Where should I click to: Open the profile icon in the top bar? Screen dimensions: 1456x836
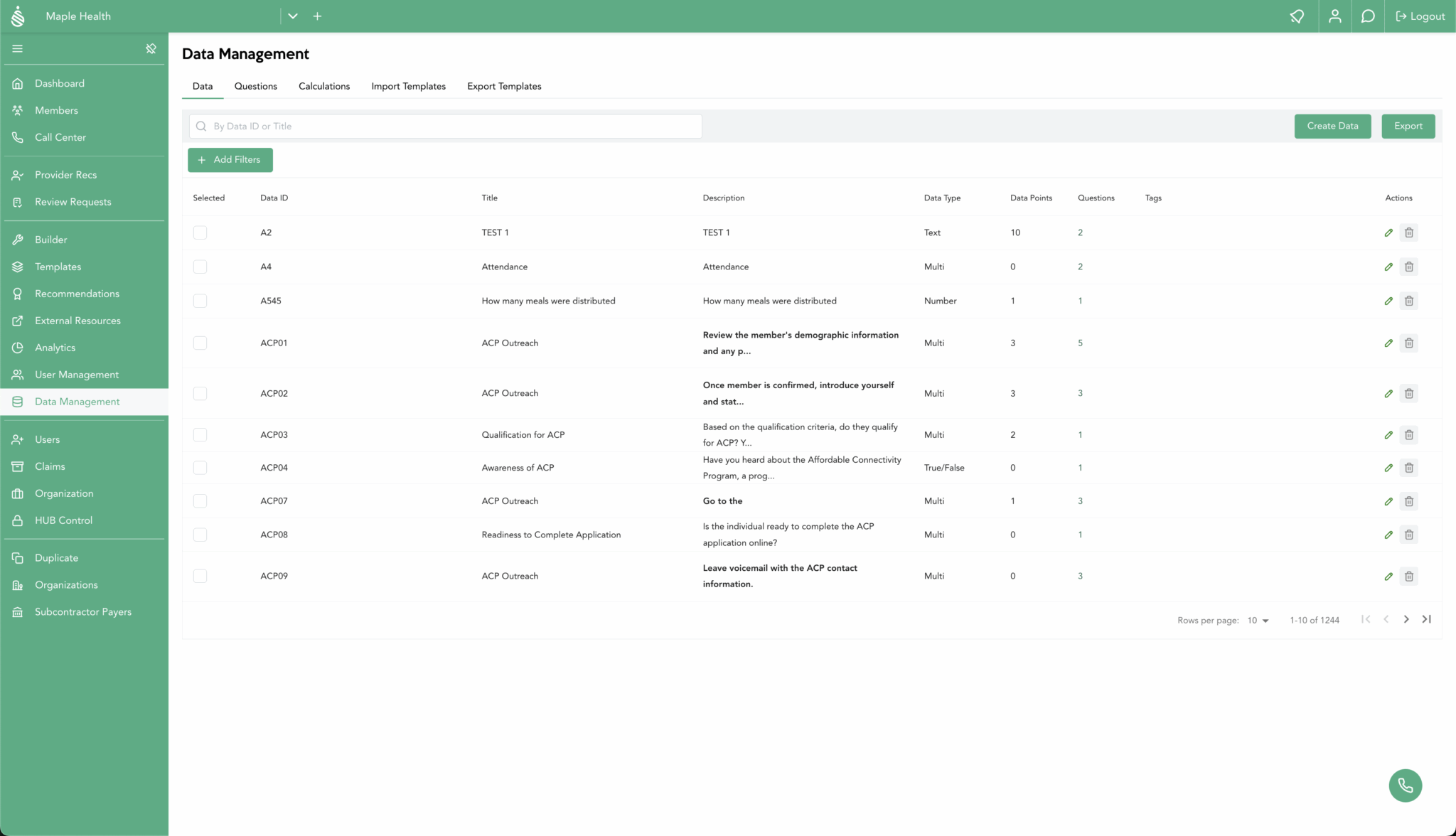click(x=1334, y=16)
